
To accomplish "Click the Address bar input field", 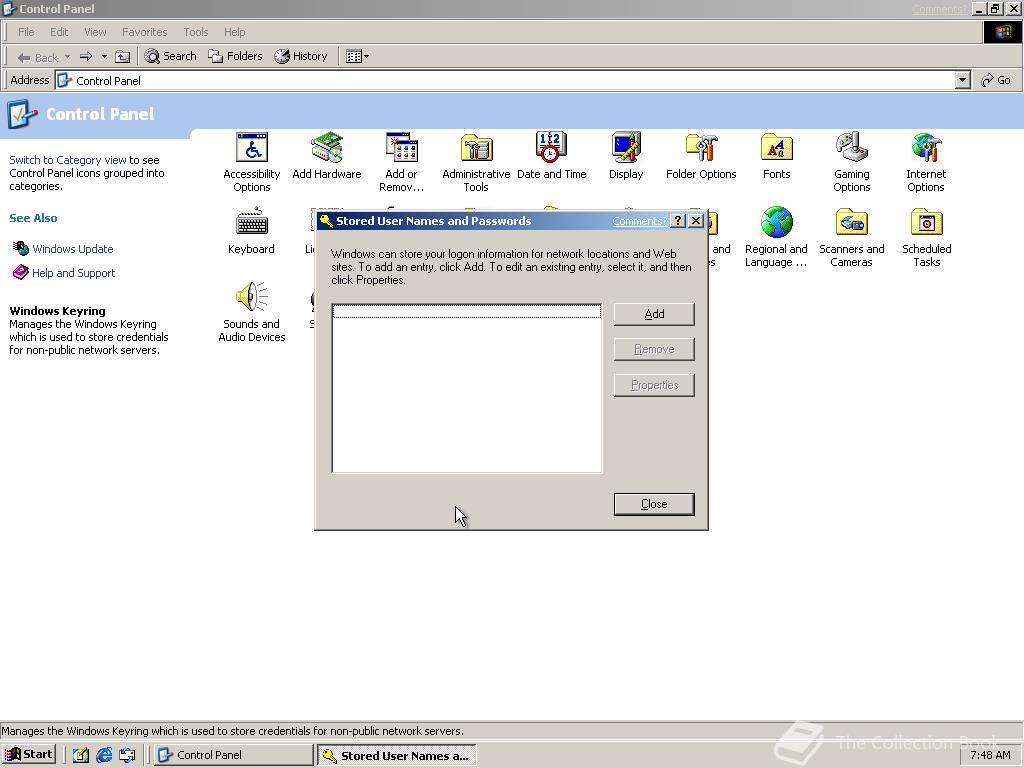I will point(505,80).
